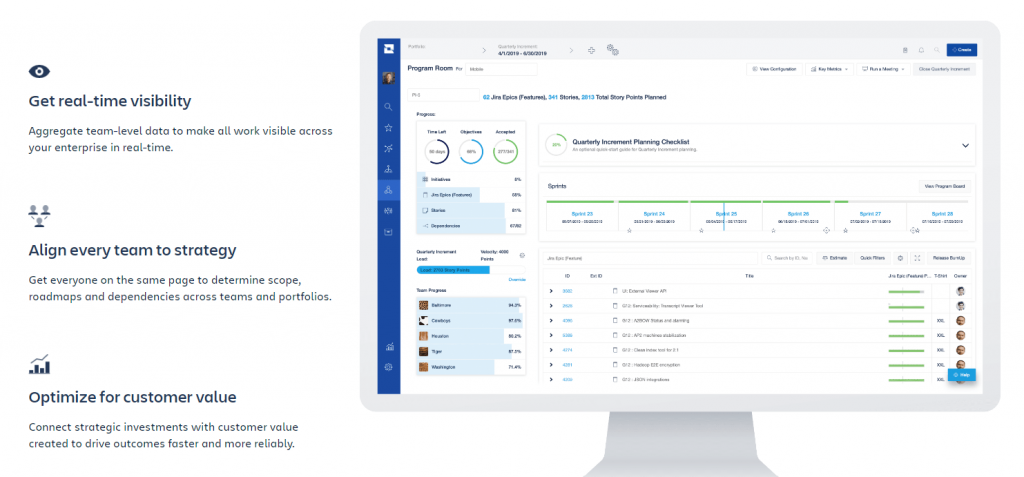1024x477 pixels.
Task: Expand row for epic UI: External Viewer API
Action: pyautogui.click(x=551, y=291)
